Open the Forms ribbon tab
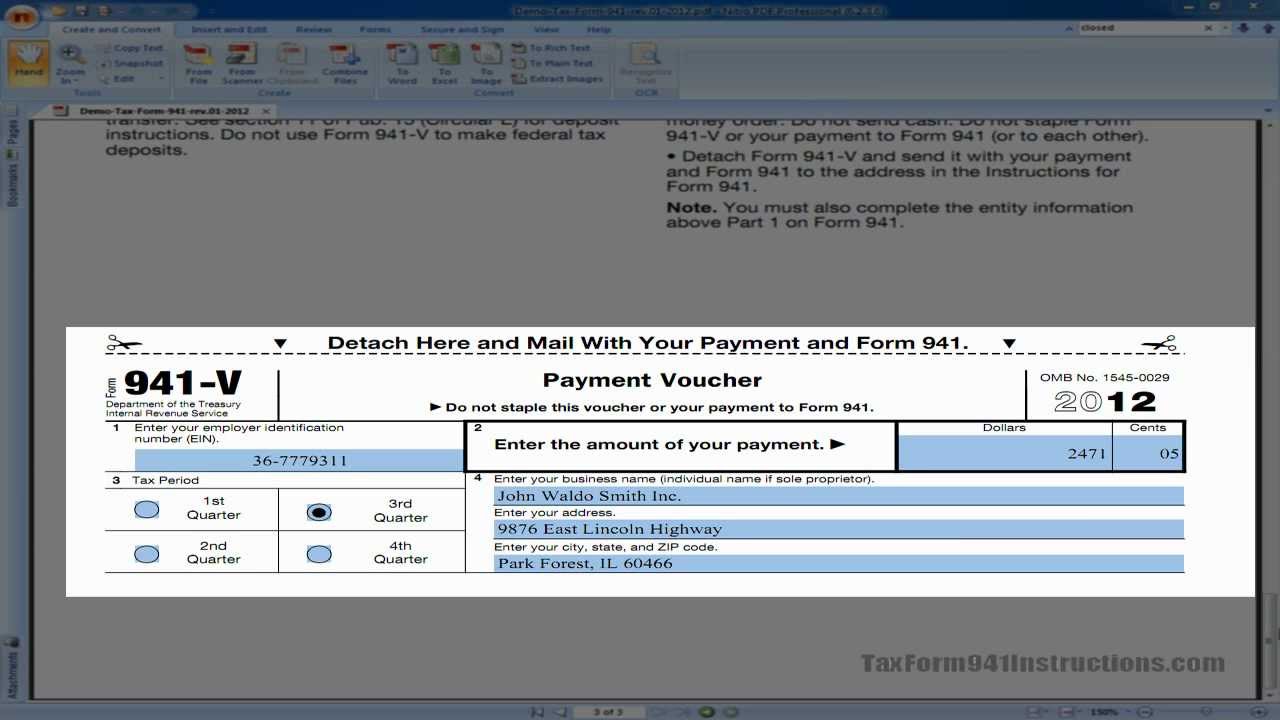Image resolution: width=1280 pixels, height=720 pixels. coord(375,30)
